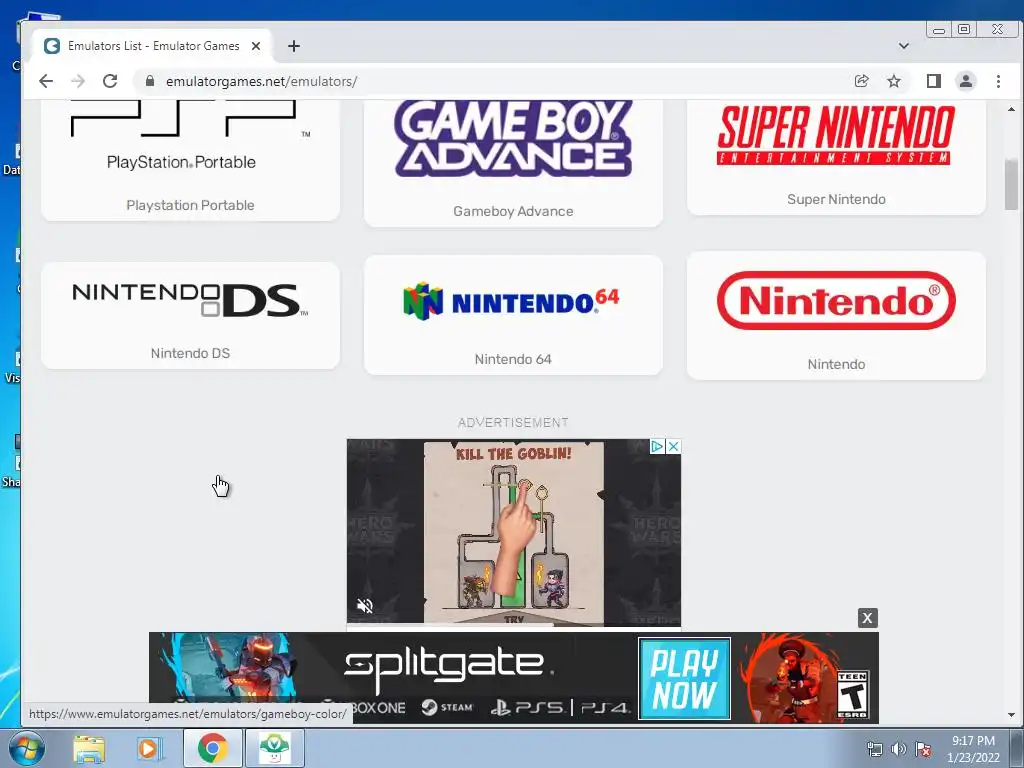
Task: Open the Chrome profile menu
Action: tap(966, 81)
